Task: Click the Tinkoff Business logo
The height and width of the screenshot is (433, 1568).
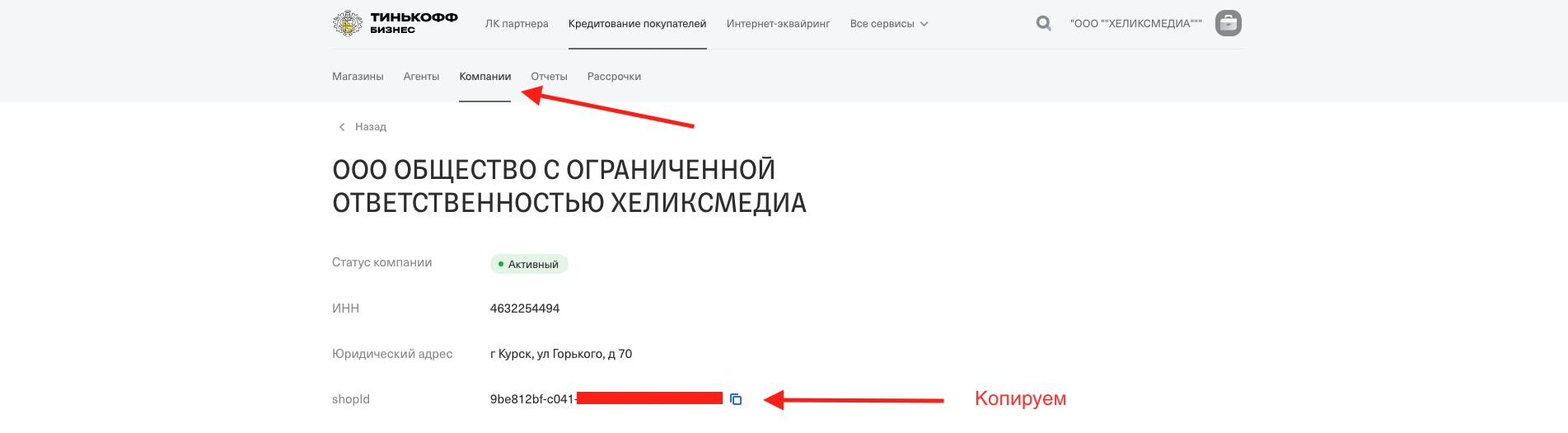Action: click(395, 23)
